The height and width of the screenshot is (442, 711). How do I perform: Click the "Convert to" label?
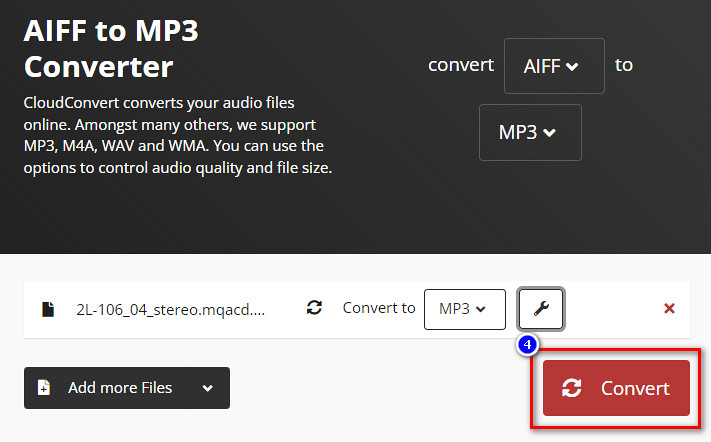(x=379, y=308)
